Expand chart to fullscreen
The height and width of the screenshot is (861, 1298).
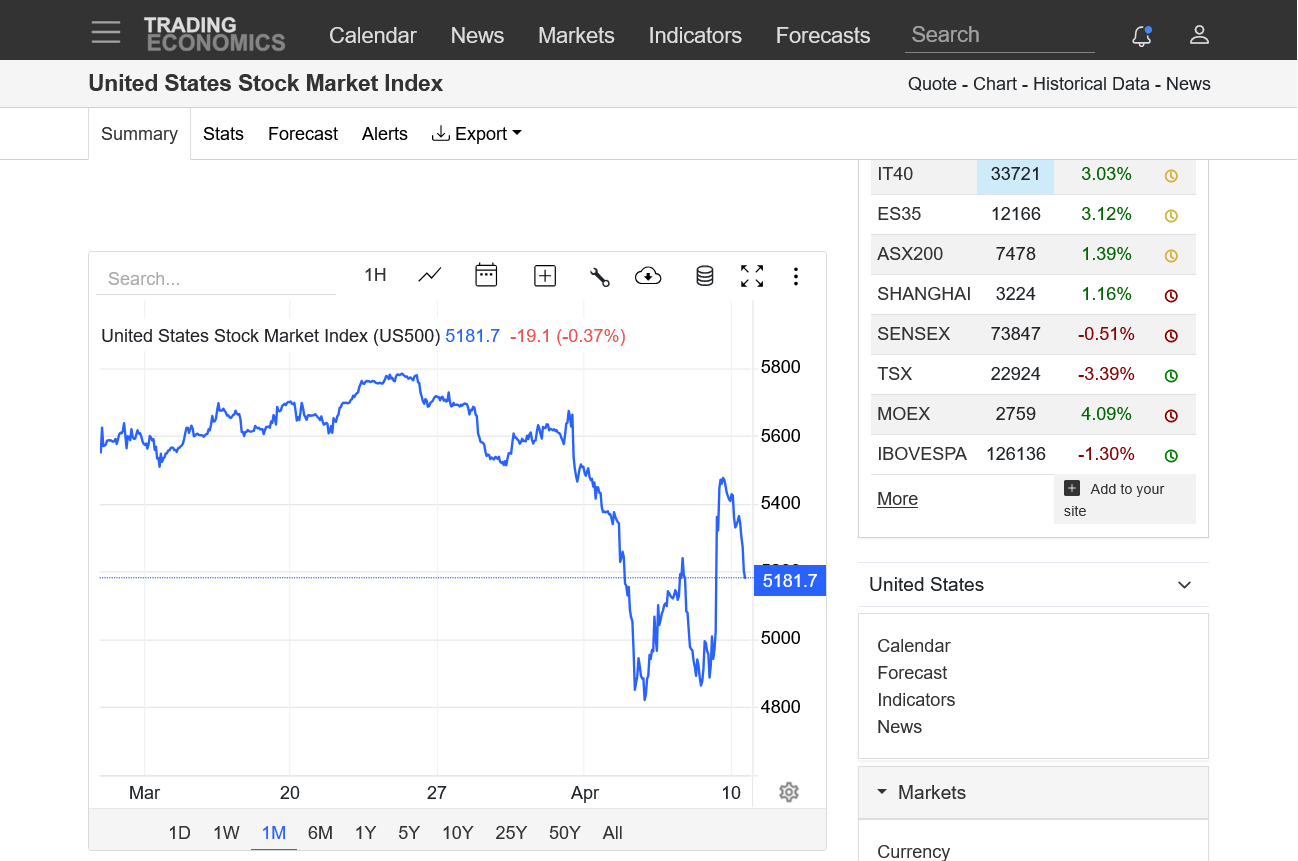click(752, 276)
